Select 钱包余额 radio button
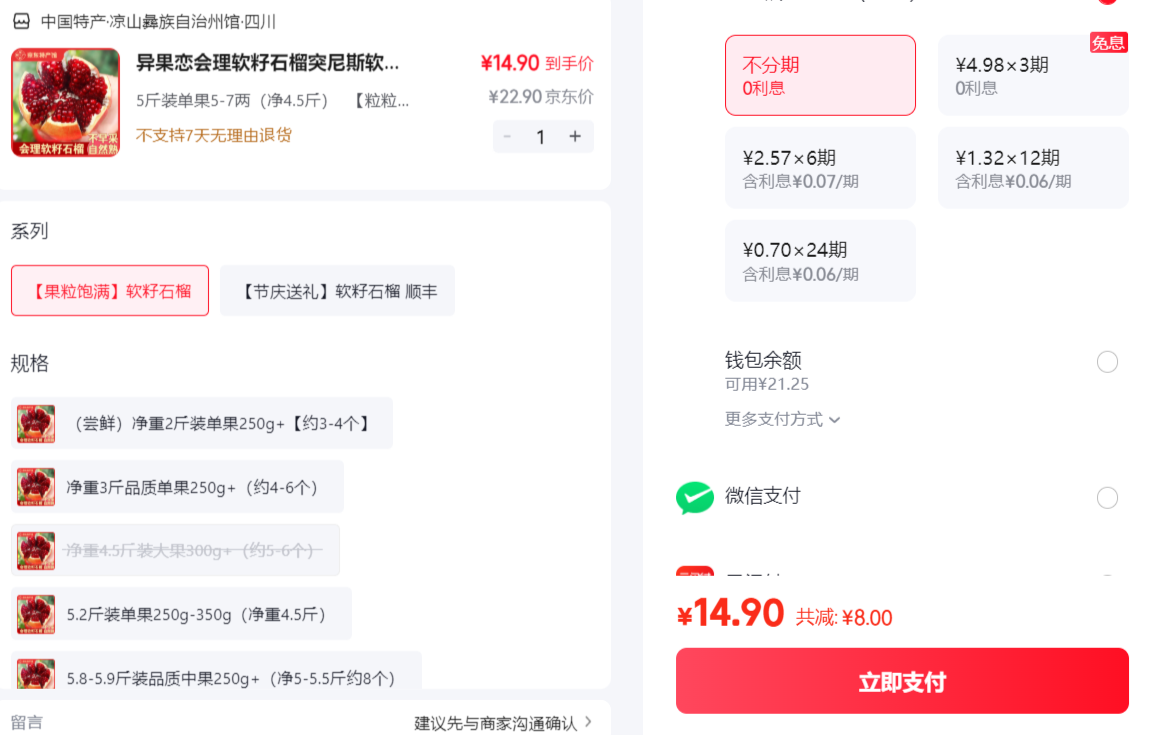The height and width of the screenshot is (735, 1159). click(x=1107, y=362)
